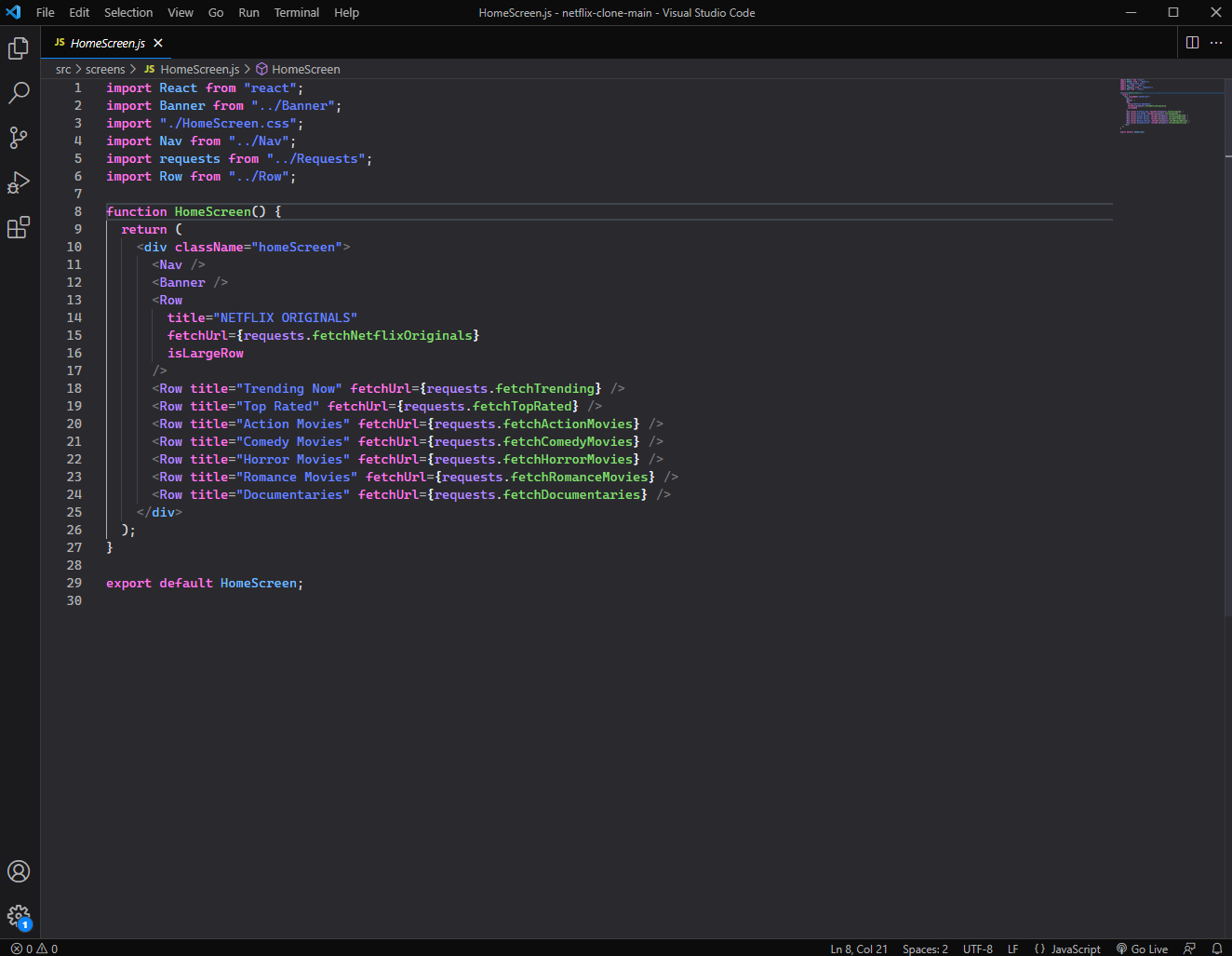The image size is (1232, 956).
Task: Click fetchRomanceMovies on line 23
Action: (579, 477)
